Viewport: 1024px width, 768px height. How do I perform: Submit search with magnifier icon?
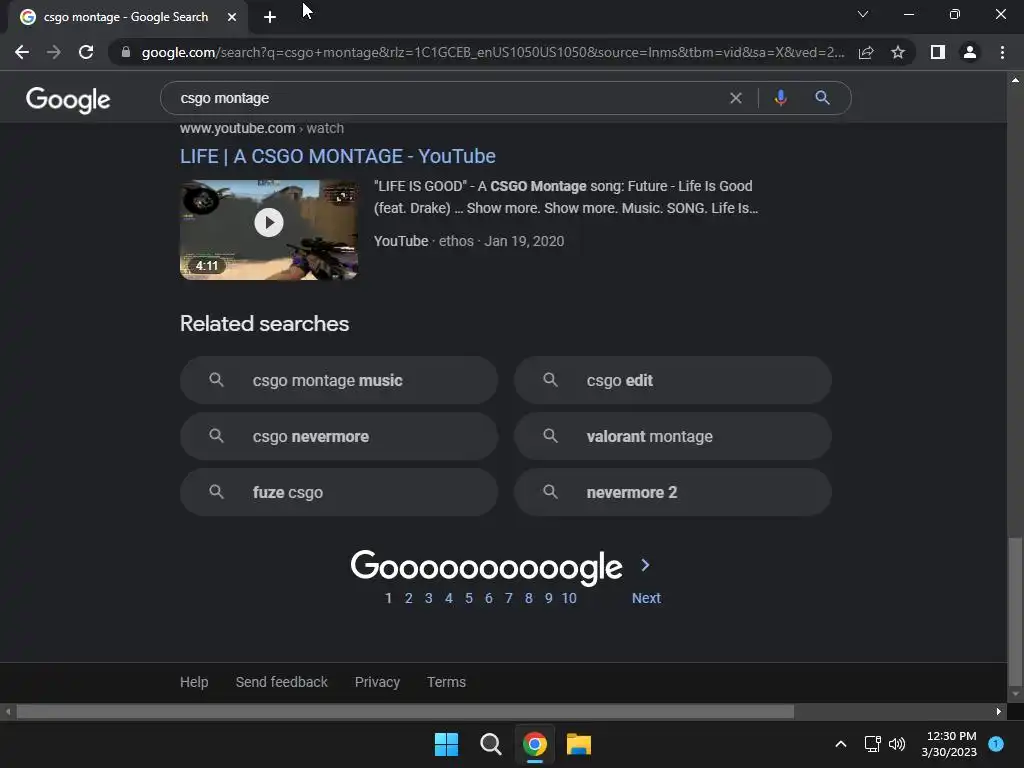coord(822,98)
